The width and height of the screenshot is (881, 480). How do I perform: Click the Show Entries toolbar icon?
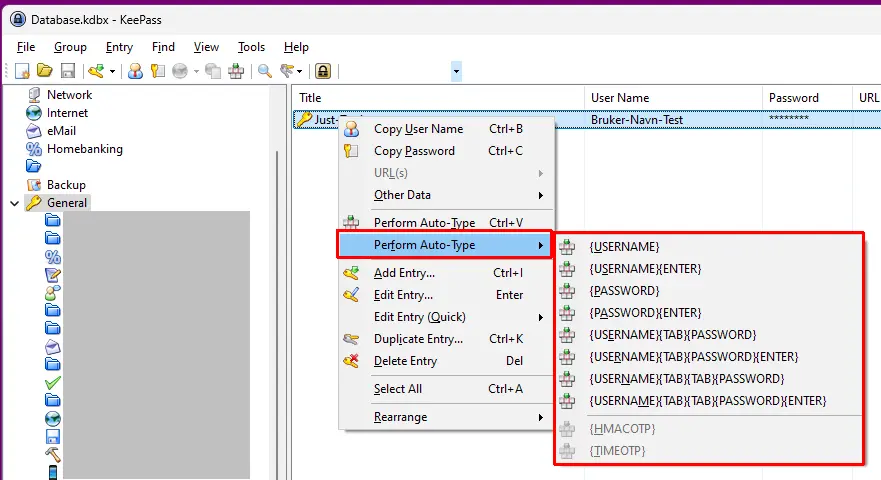[x=287, y=71]
